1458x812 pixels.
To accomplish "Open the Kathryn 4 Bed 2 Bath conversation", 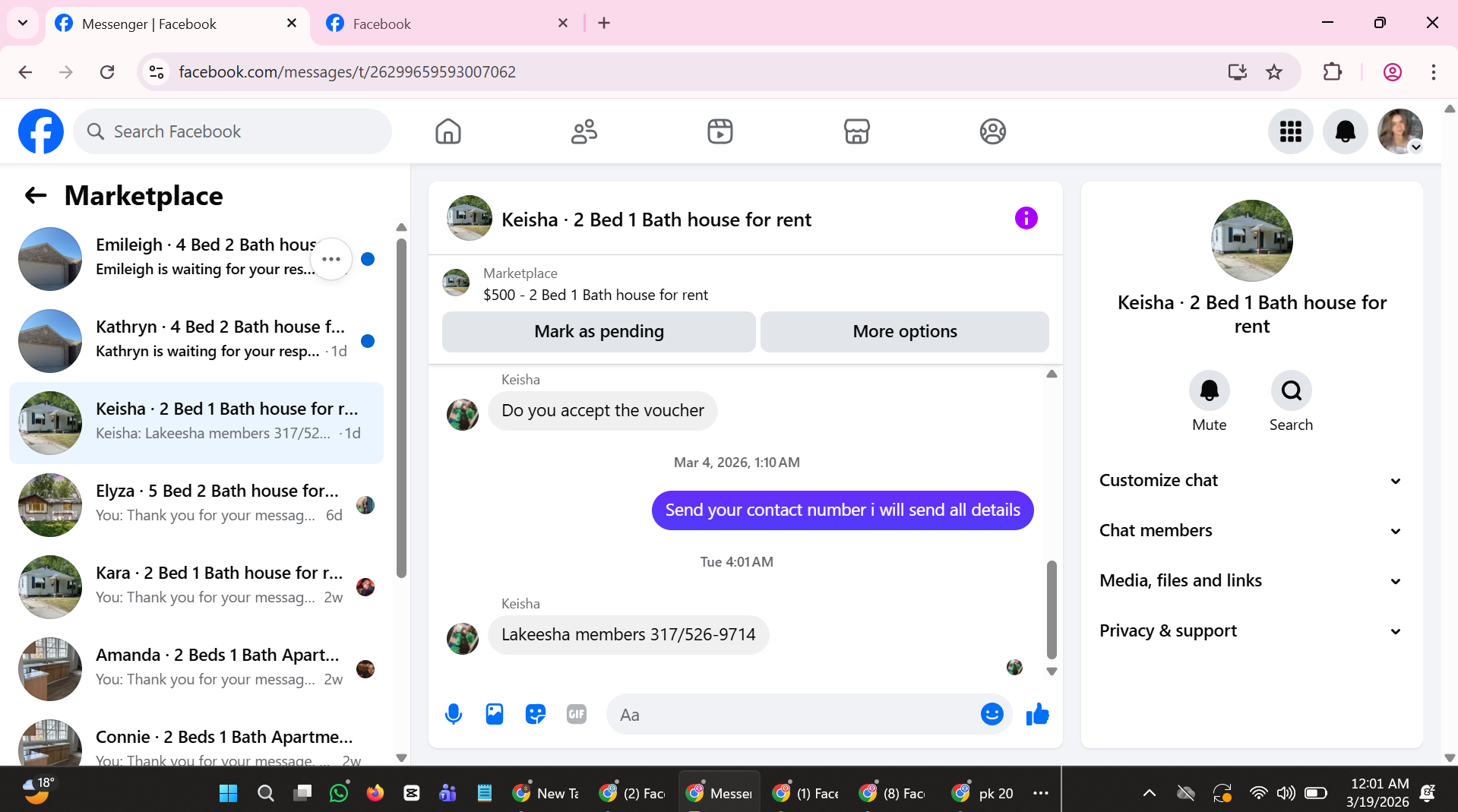I will (196, 341).
